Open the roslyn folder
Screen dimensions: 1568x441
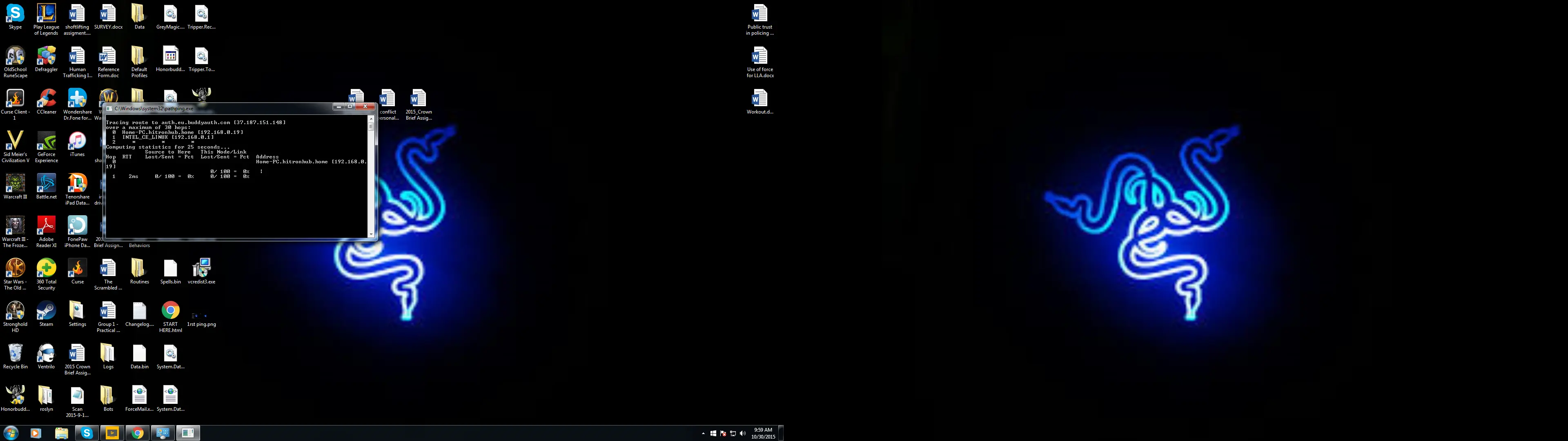point(46,399)
